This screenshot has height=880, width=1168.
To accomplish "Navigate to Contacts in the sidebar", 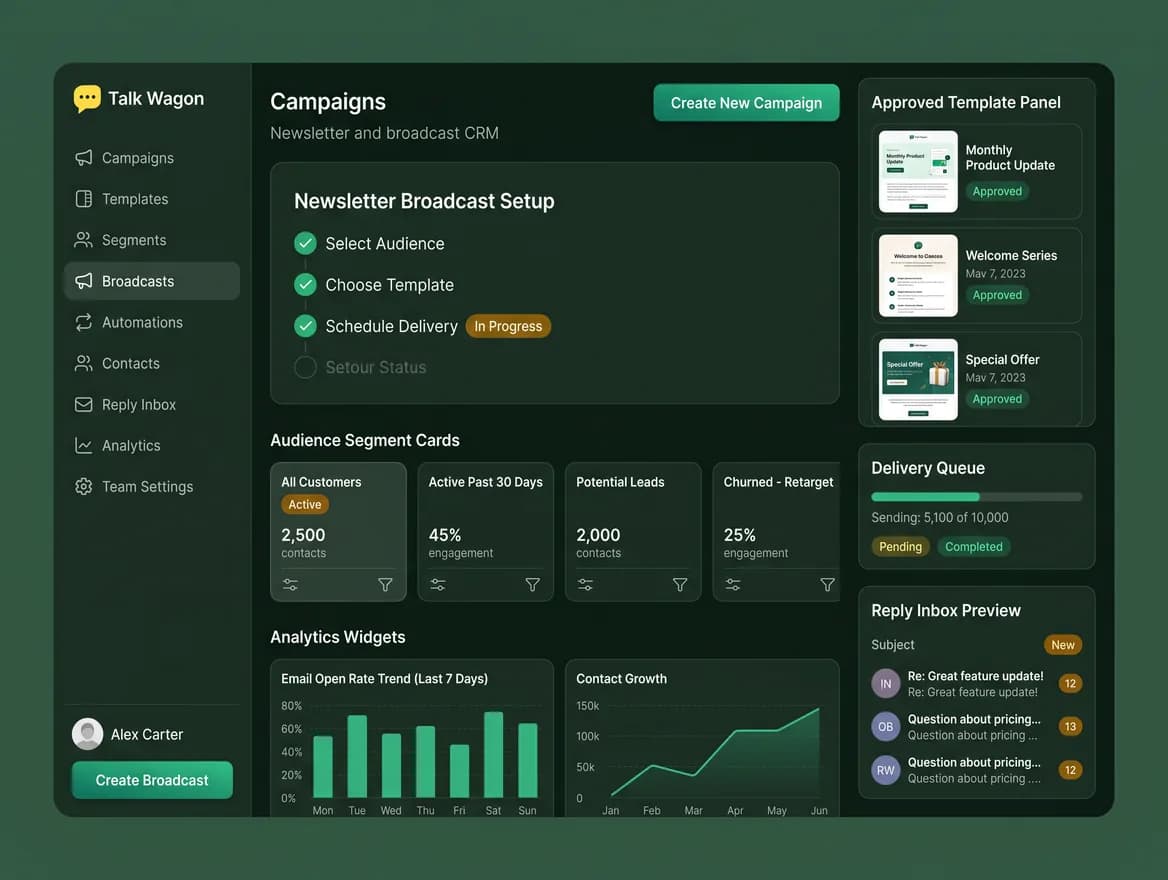I will click(x=152, y=363).
